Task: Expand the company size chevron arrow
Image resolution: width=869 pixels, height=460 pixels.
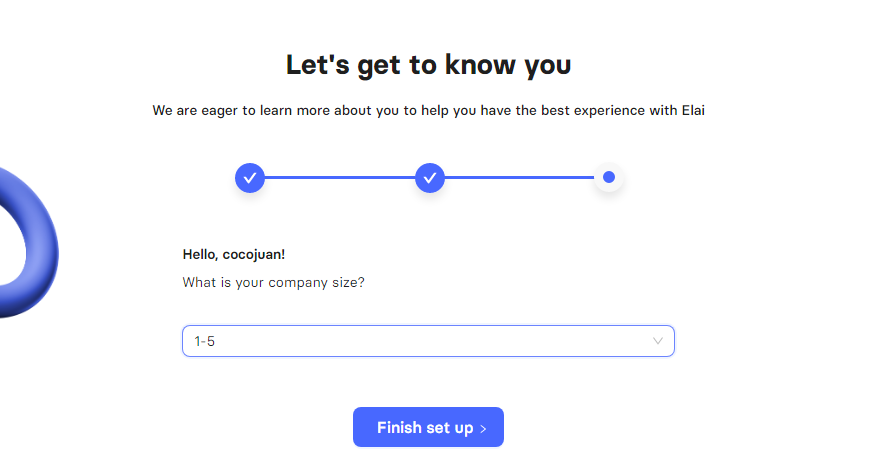Action: [x=658, y=341]
